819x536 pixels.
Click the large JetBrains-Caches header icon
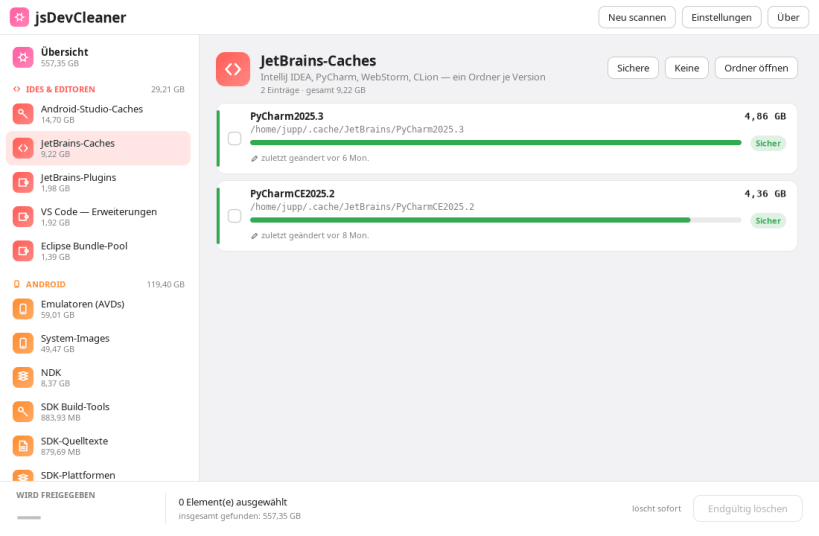233,69
